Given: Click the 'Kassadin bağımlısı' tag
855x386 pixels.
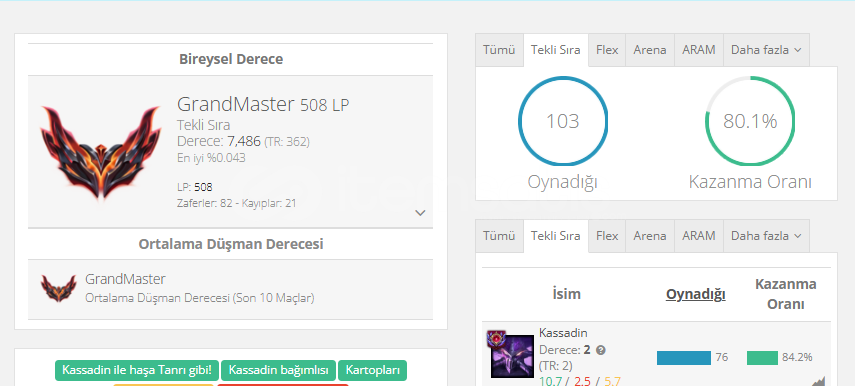Looking at the screenshot, I should click(x=279, y=370).
